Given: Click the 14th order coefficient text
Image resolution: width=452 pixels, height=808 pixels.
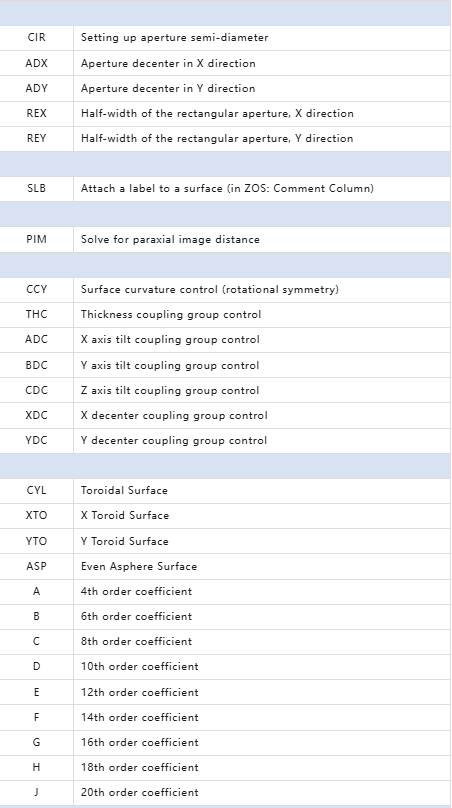Looking at the screenshot, I should tap(139, 717).
